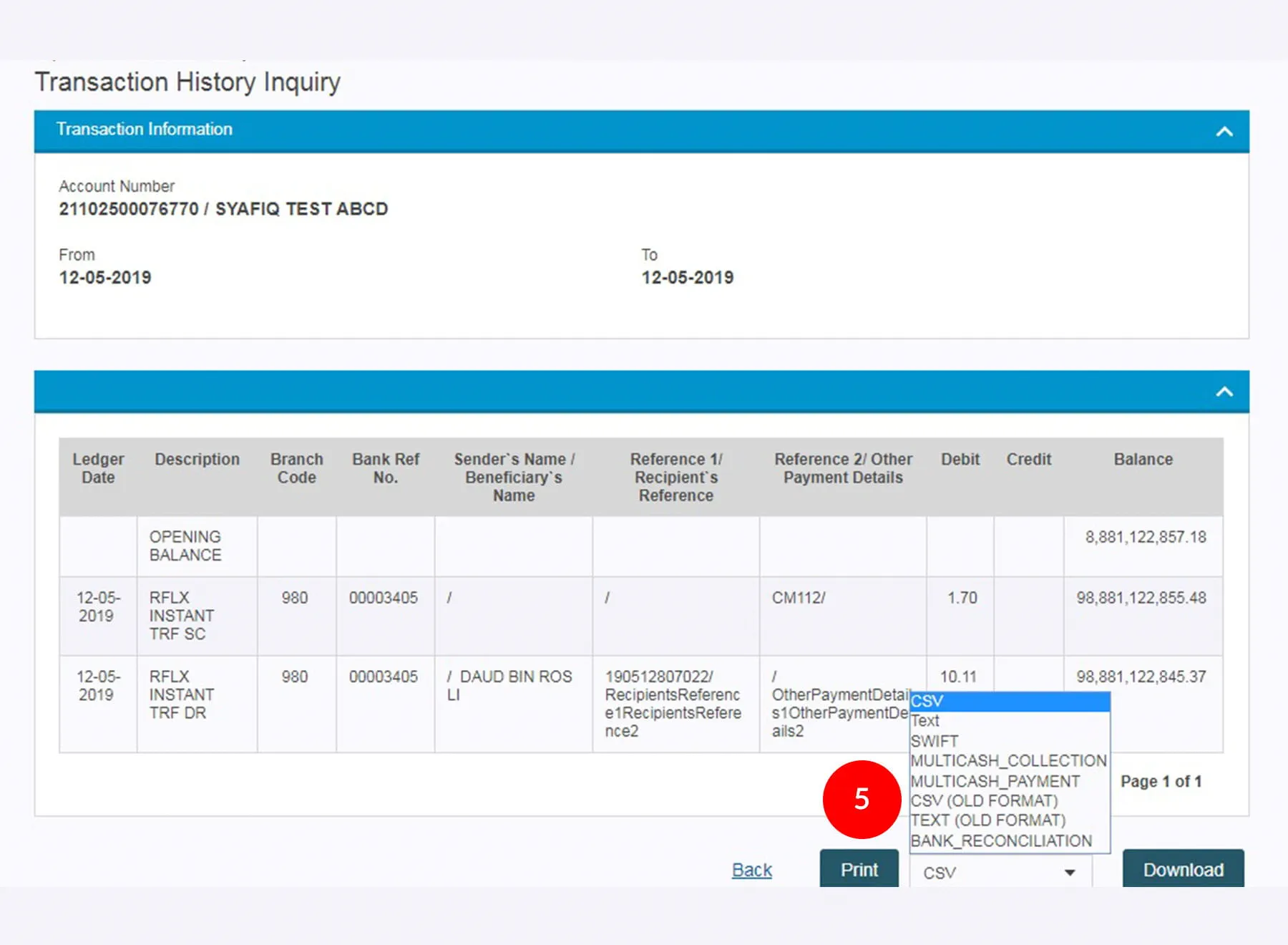Click the Download button
This screenshot has width=1288, height=945.
(1183, 869)
